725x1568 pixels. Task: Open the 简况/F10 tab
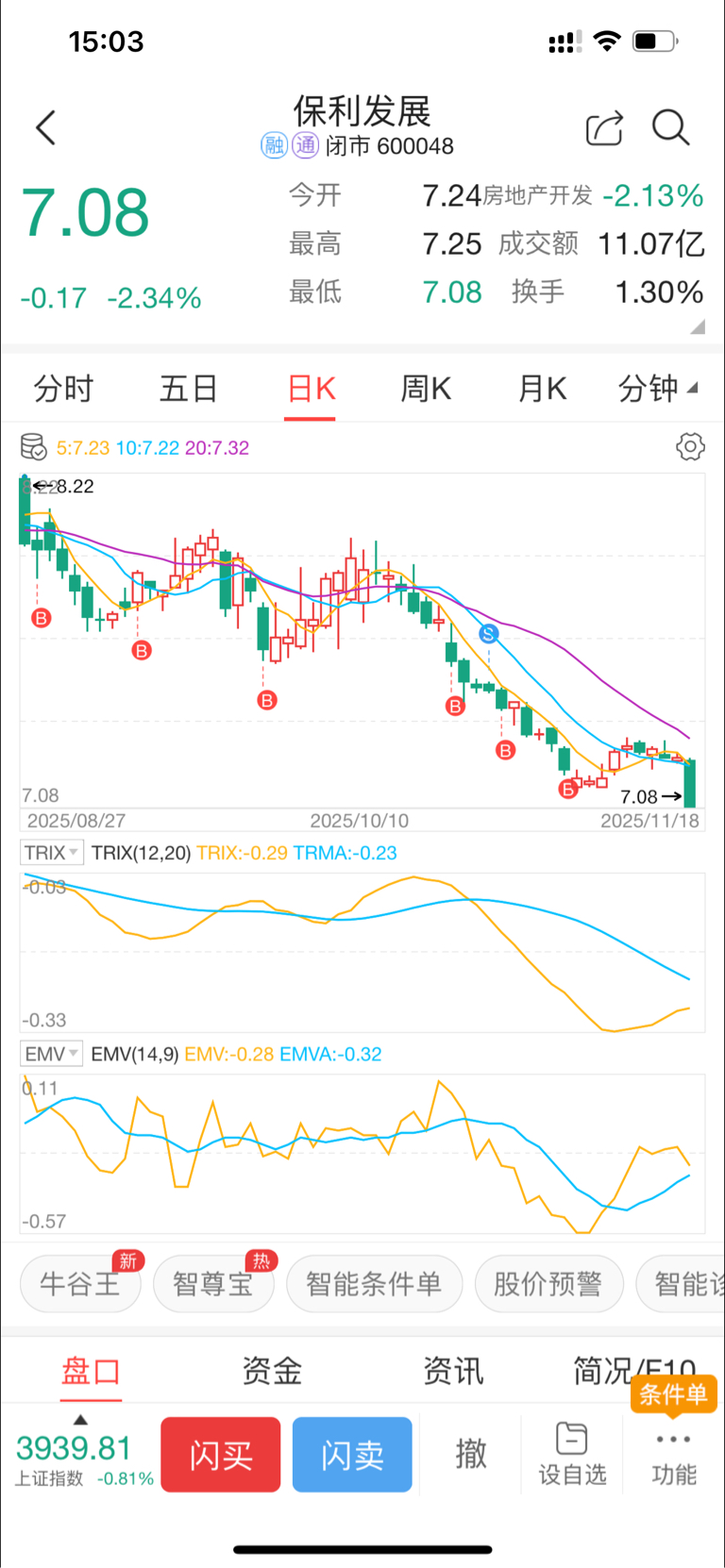(634, 1371)
